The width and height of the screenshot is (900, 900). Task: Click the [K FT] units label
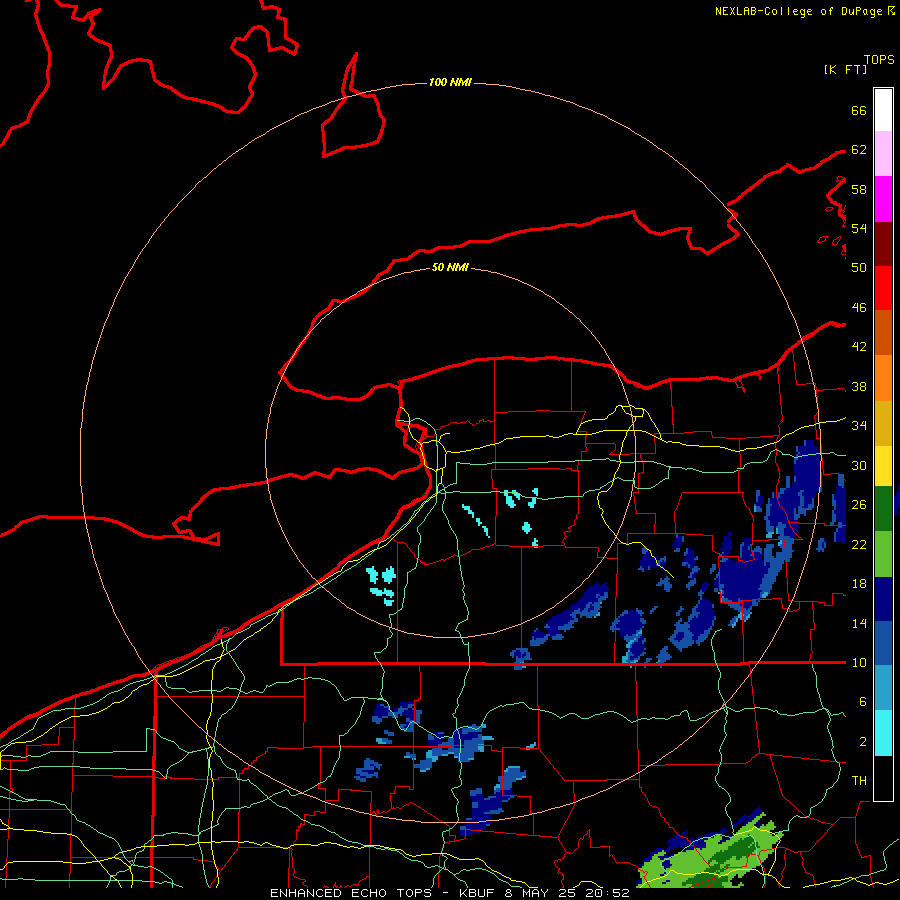pyautogui.click(x=845, y=69)
